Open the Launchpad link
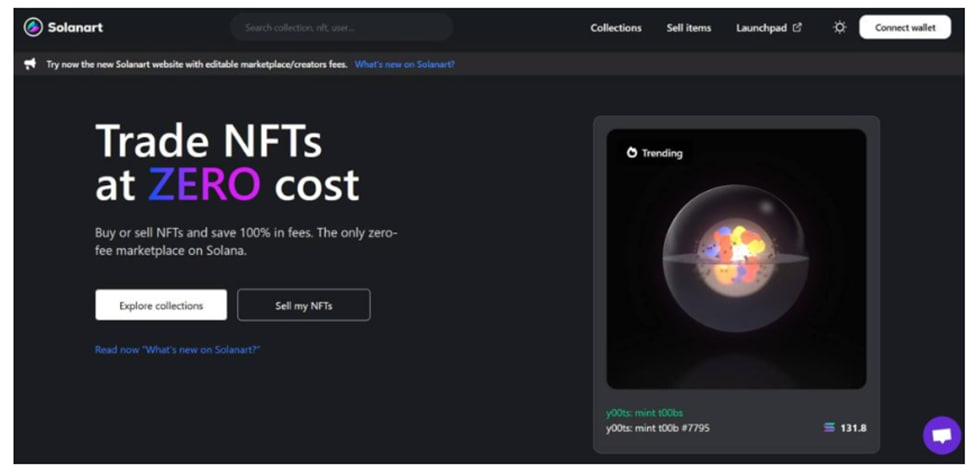 (x=761, y=28)
